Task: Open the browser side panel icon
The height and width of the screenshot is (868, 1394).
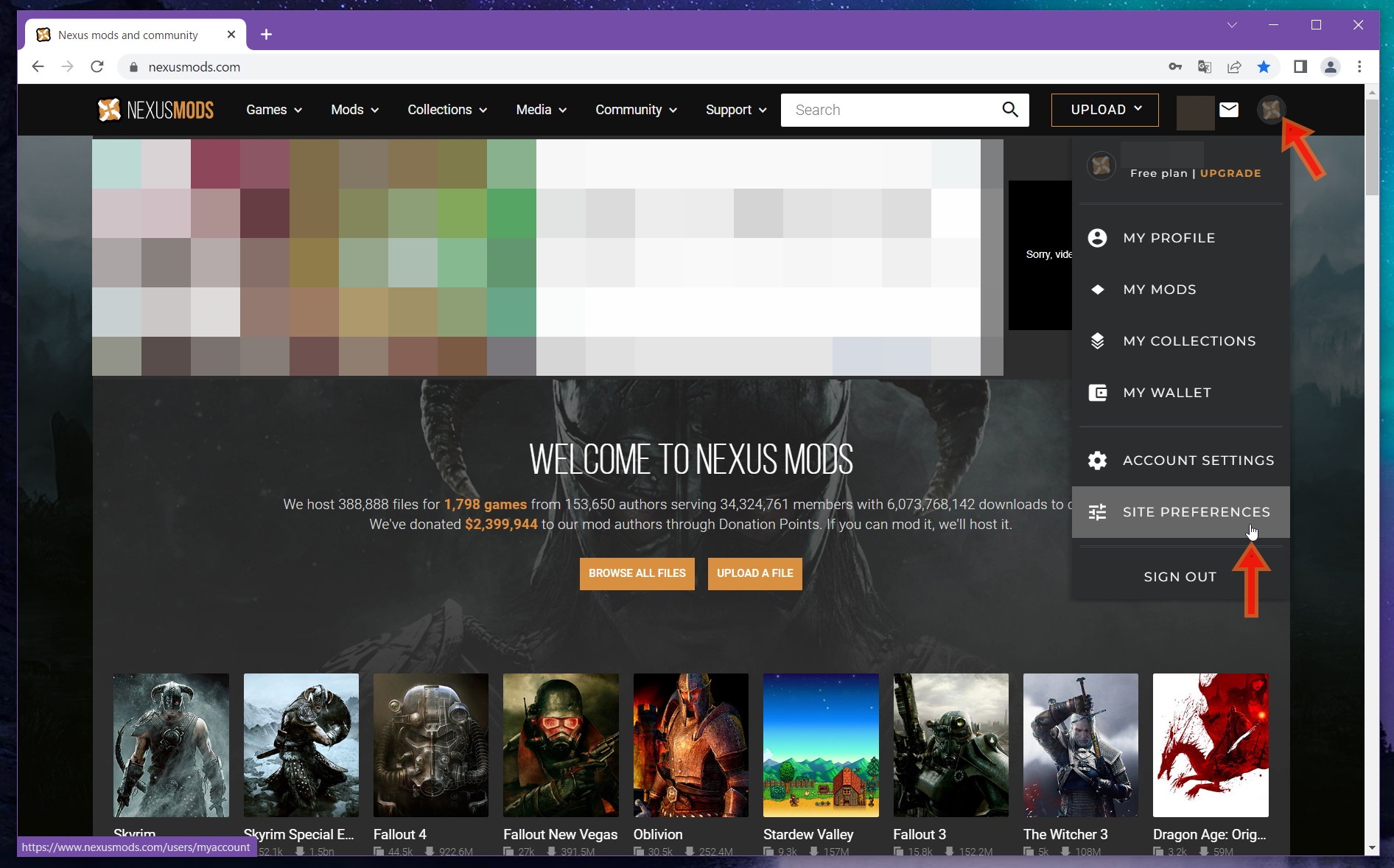Action: [1300, 67]
